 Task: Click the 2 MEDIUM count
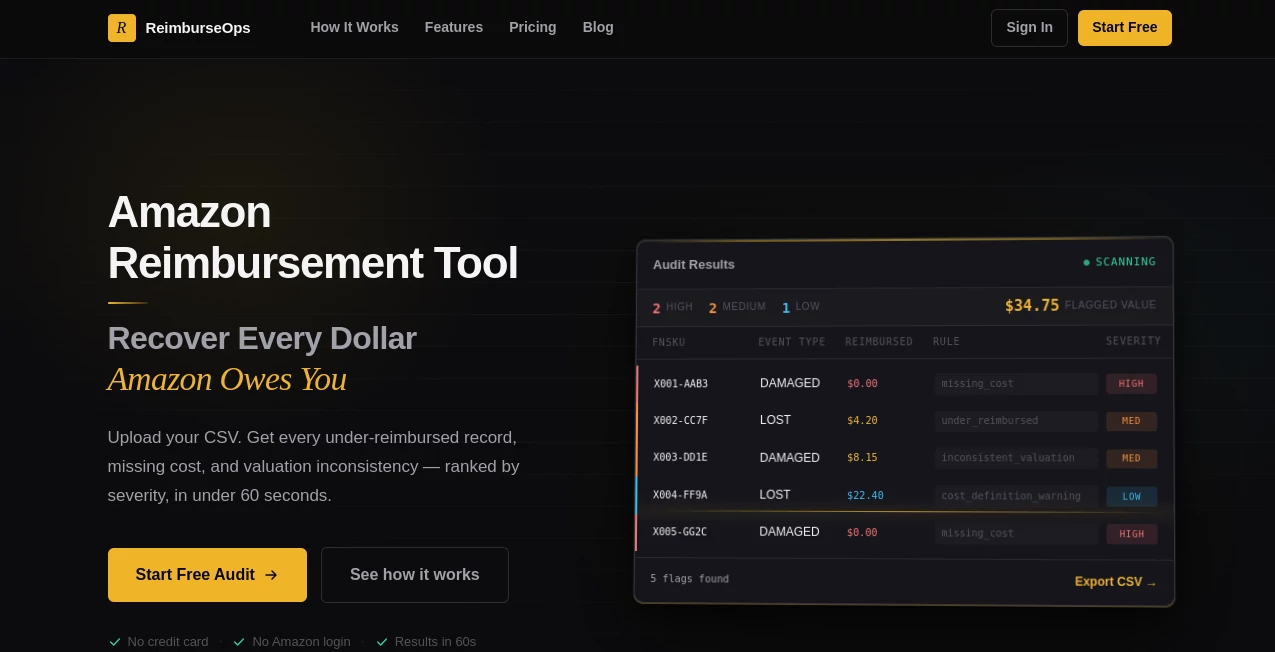[x=737, y=307]
